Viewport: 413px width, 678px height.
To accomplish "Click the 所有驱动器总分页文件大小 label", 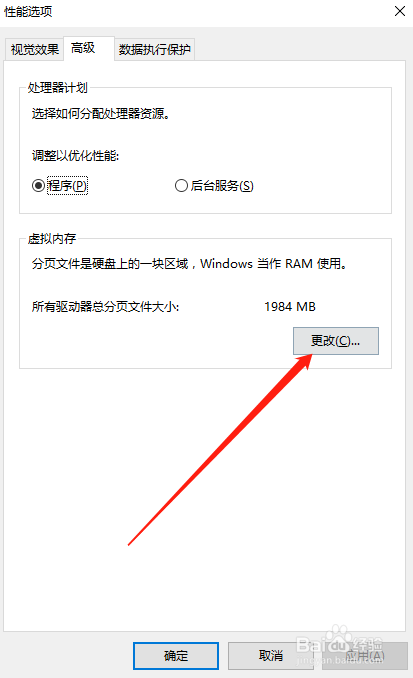I will 106,307.
